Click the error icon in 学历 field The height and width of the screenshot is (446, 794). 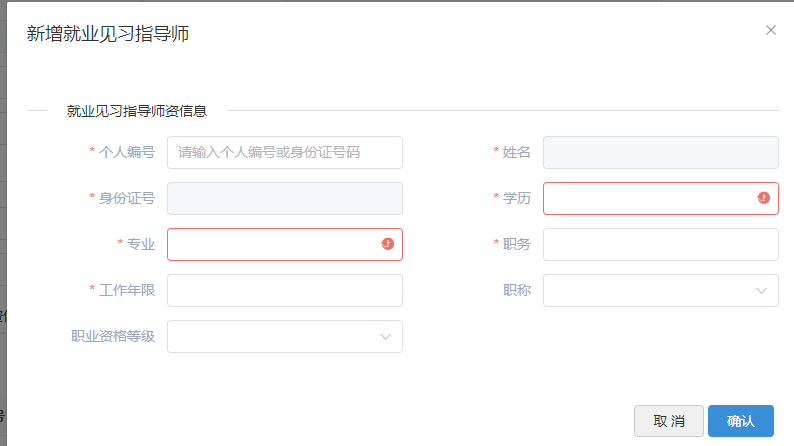764,198
